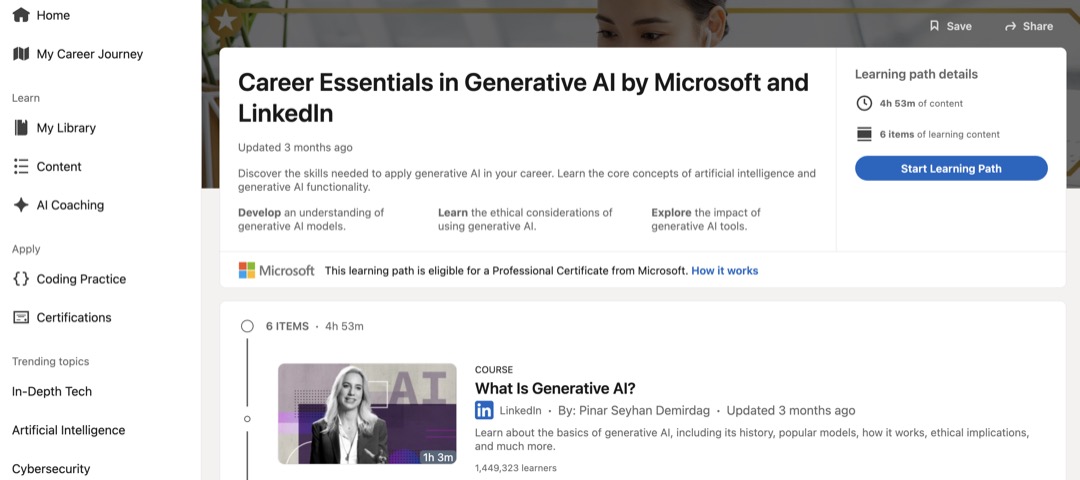The image size is (1080, 480).
Task: Toggle the circle beside 6 ITEMS
Action: coord(247,326)
